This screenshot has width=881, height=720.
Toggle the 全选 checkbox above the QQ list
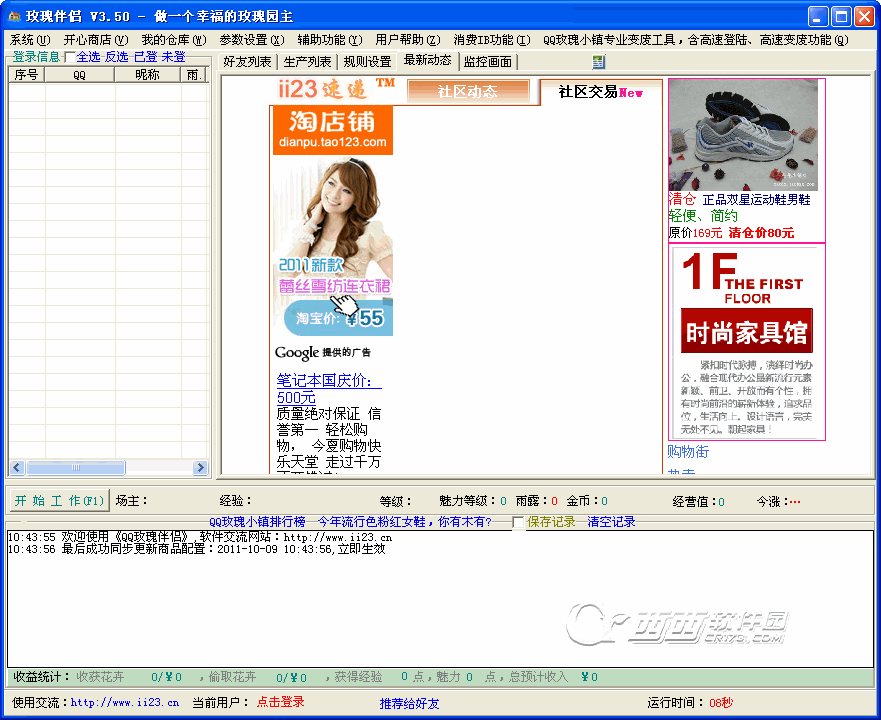pos(70,57)
